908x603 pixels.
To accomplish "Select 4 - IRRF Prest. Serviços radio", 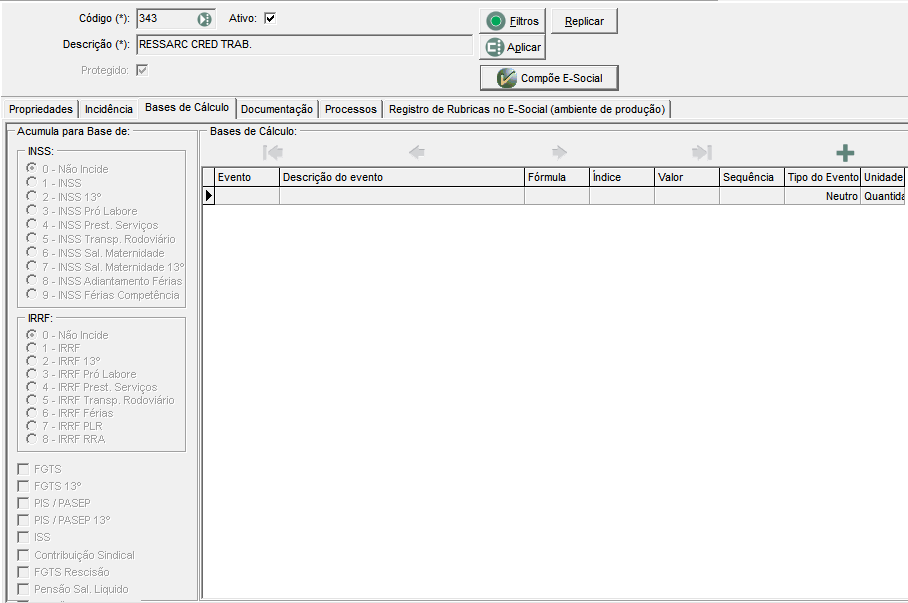I will pyautogui.click(x=31, y=386).
